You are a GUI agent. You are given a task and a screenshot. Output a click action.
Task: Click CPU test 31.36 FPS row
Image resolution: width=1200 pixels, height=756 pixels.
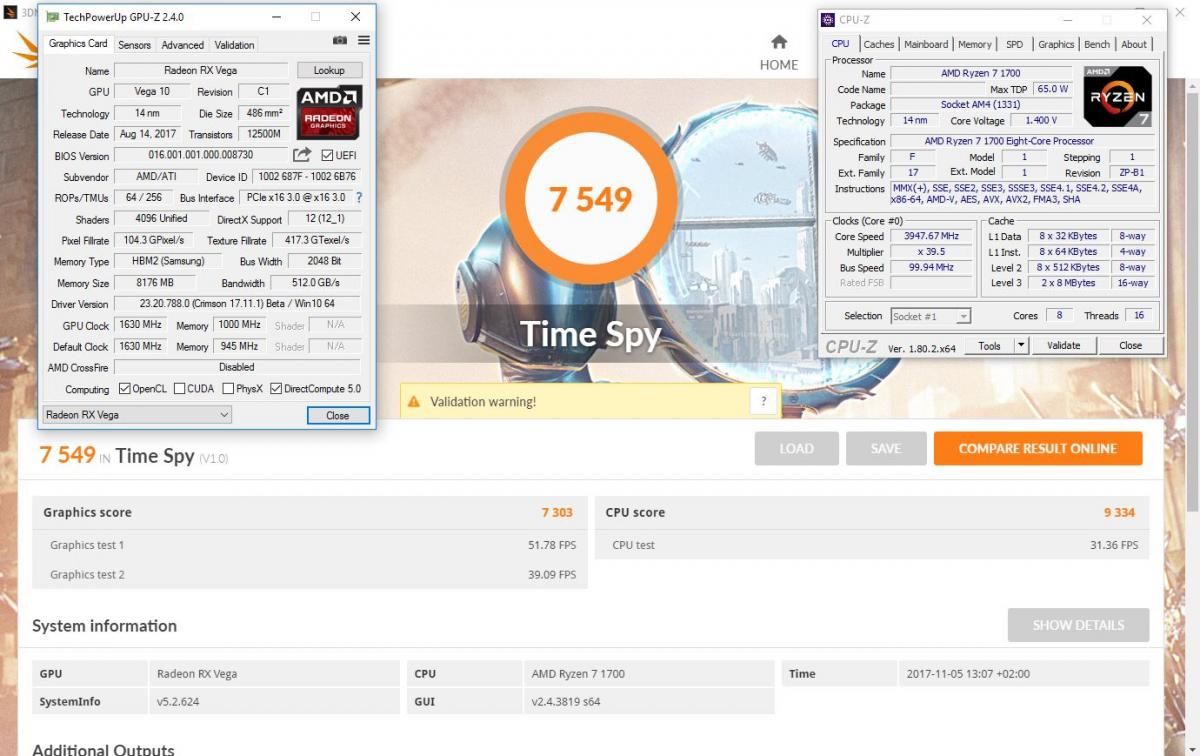point(872,545)
